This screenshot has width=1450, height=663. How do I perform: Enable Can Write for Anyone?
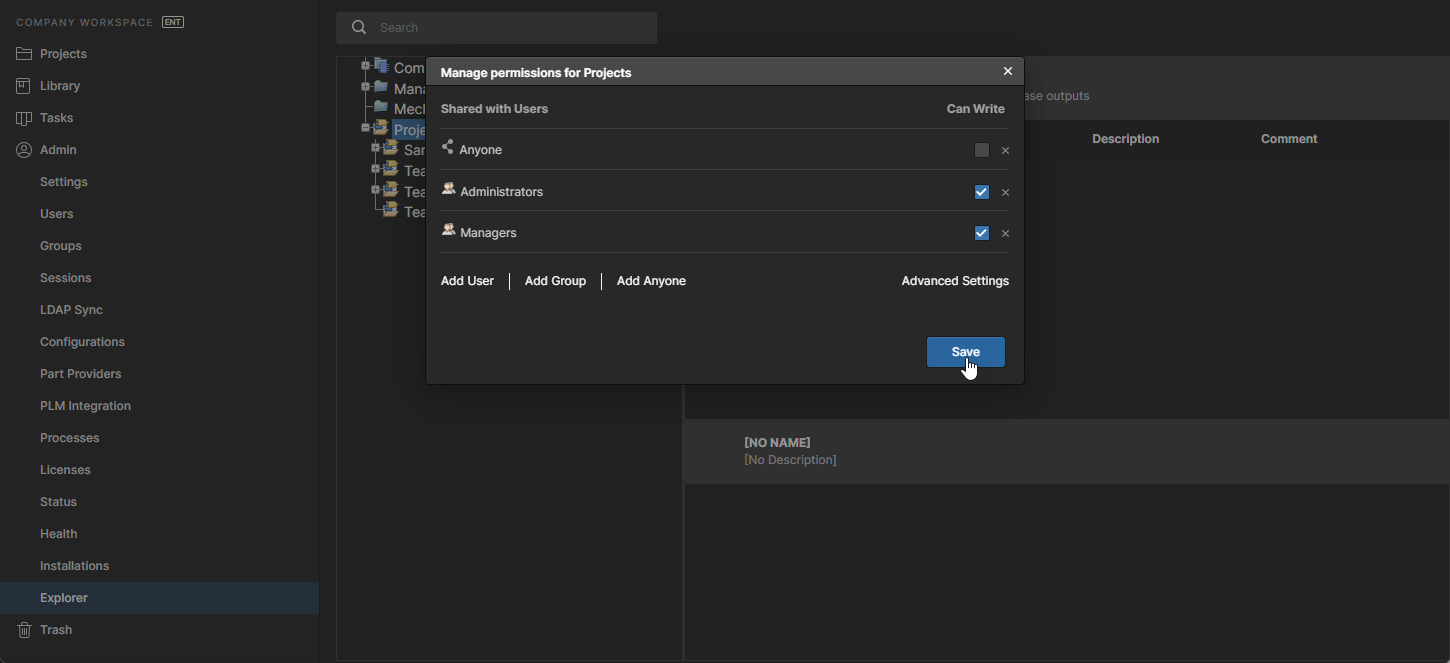[x=982, y=150]
